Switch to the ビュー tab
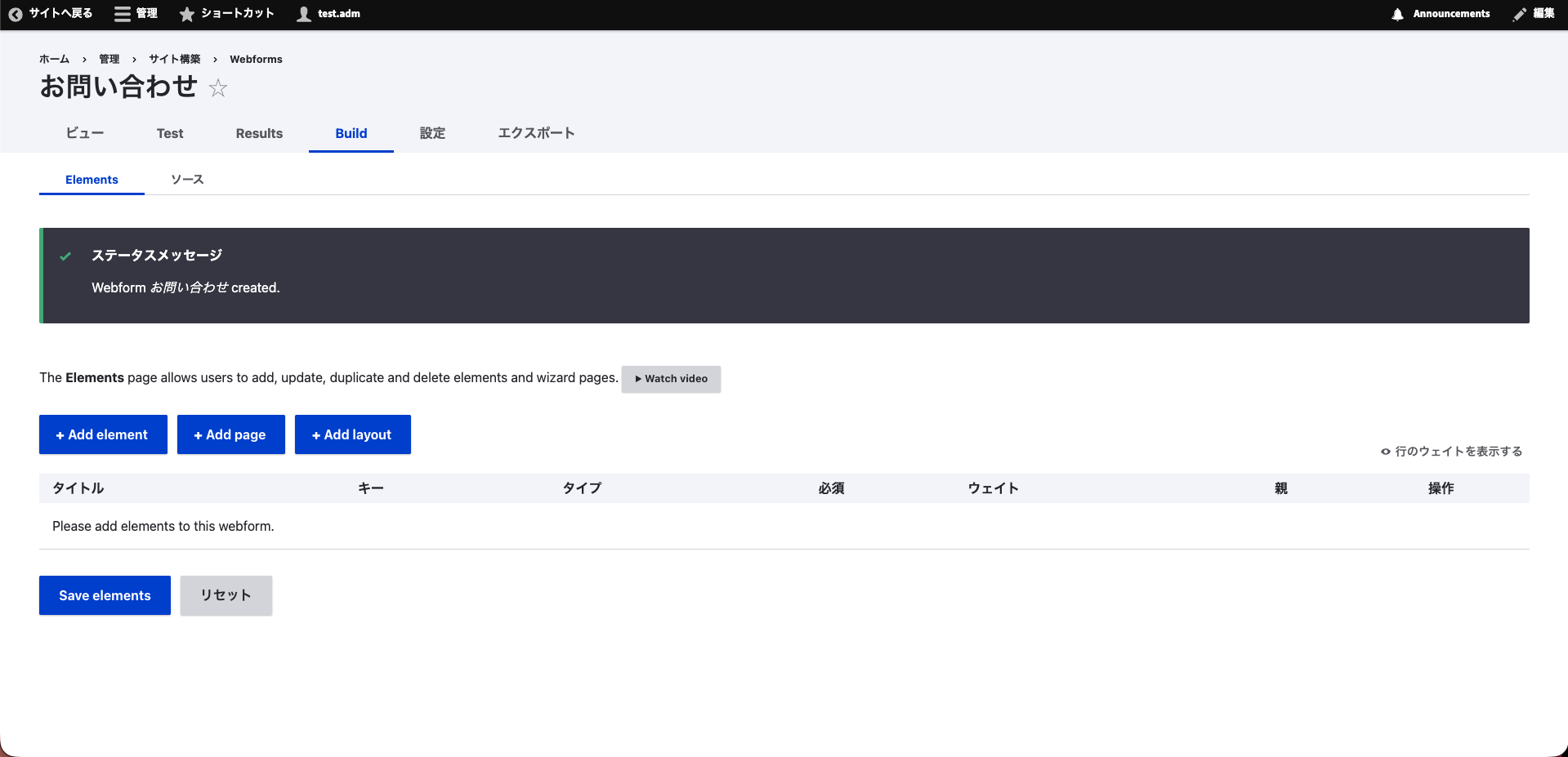 click(x=85, y=133)
